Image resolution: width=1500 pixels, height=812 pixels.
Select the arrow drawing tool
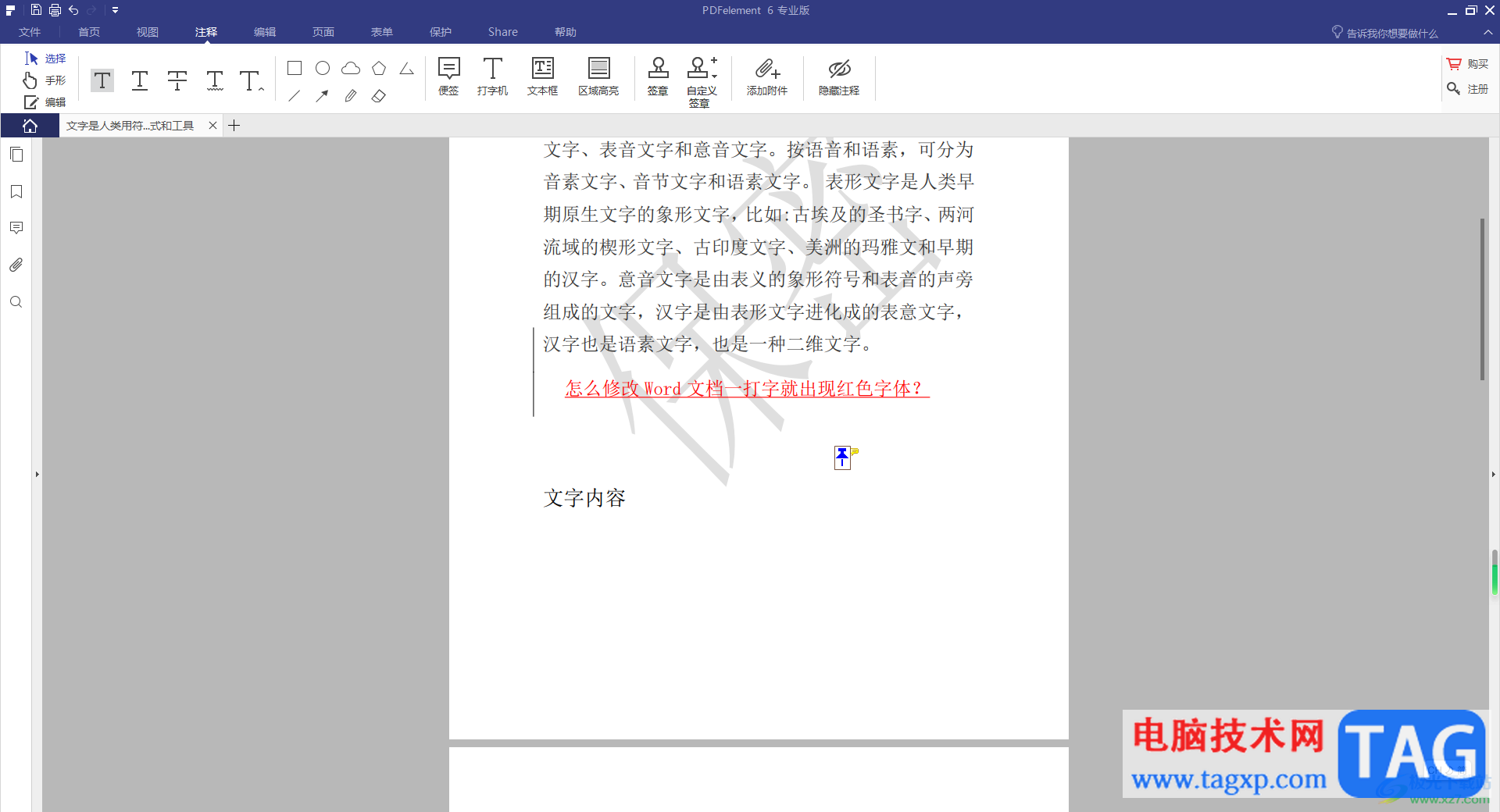click(323, 96)
